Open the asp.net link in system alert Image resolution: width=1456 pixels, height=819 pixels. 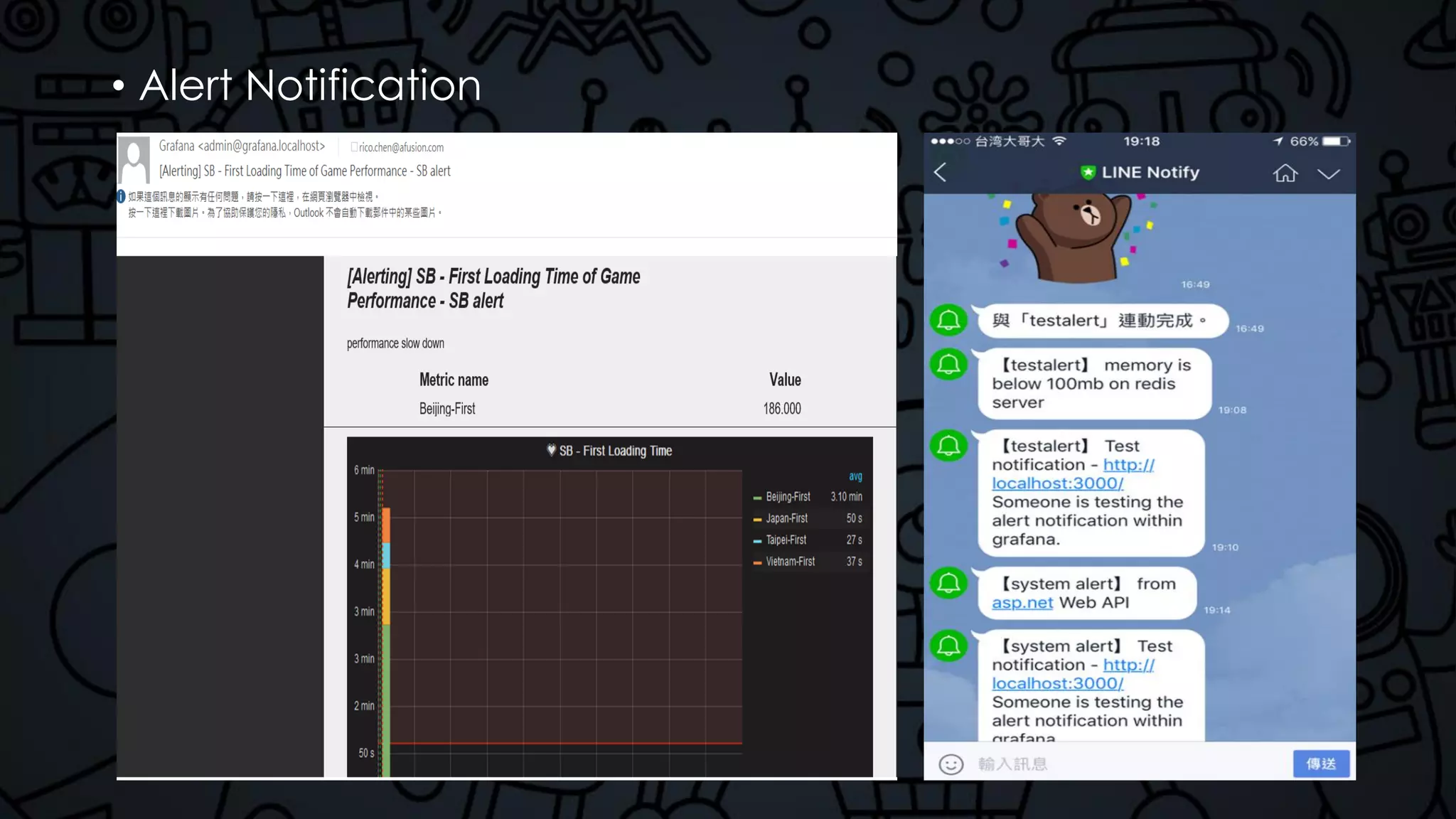(x=1022, y=603)
